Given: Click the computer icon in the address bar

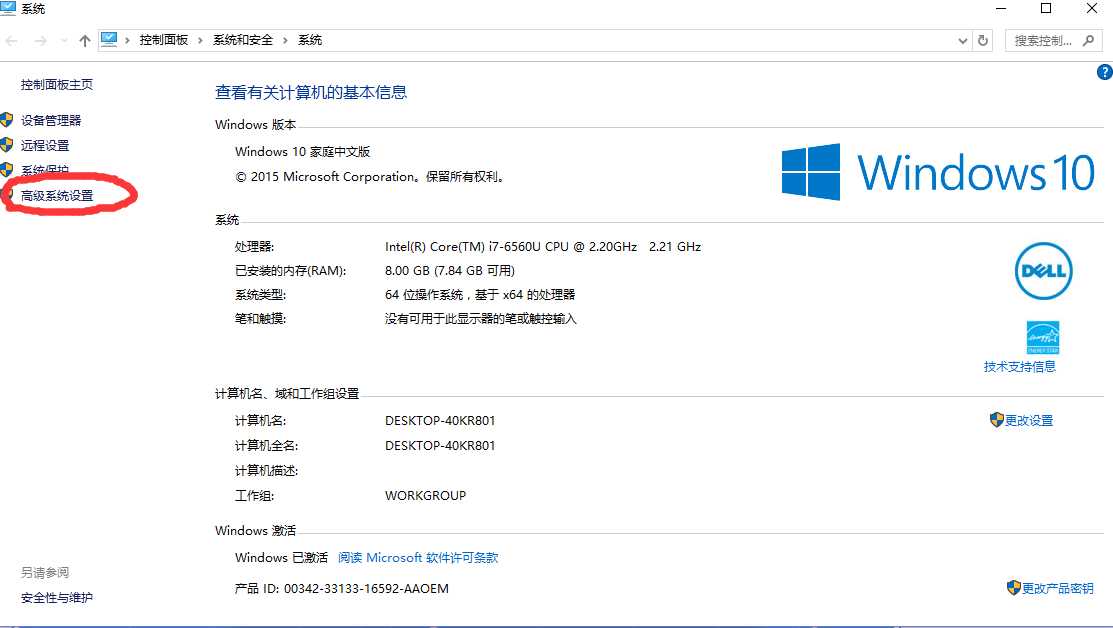Looking at the screenshot, I should tap(109, 40).
